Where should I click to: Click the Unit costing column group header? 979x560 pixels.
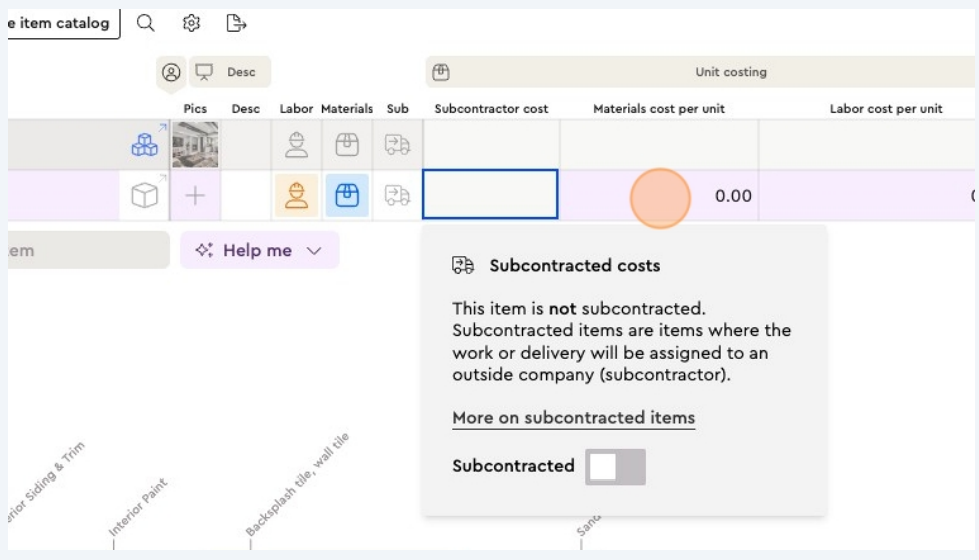tap(700, 72)
